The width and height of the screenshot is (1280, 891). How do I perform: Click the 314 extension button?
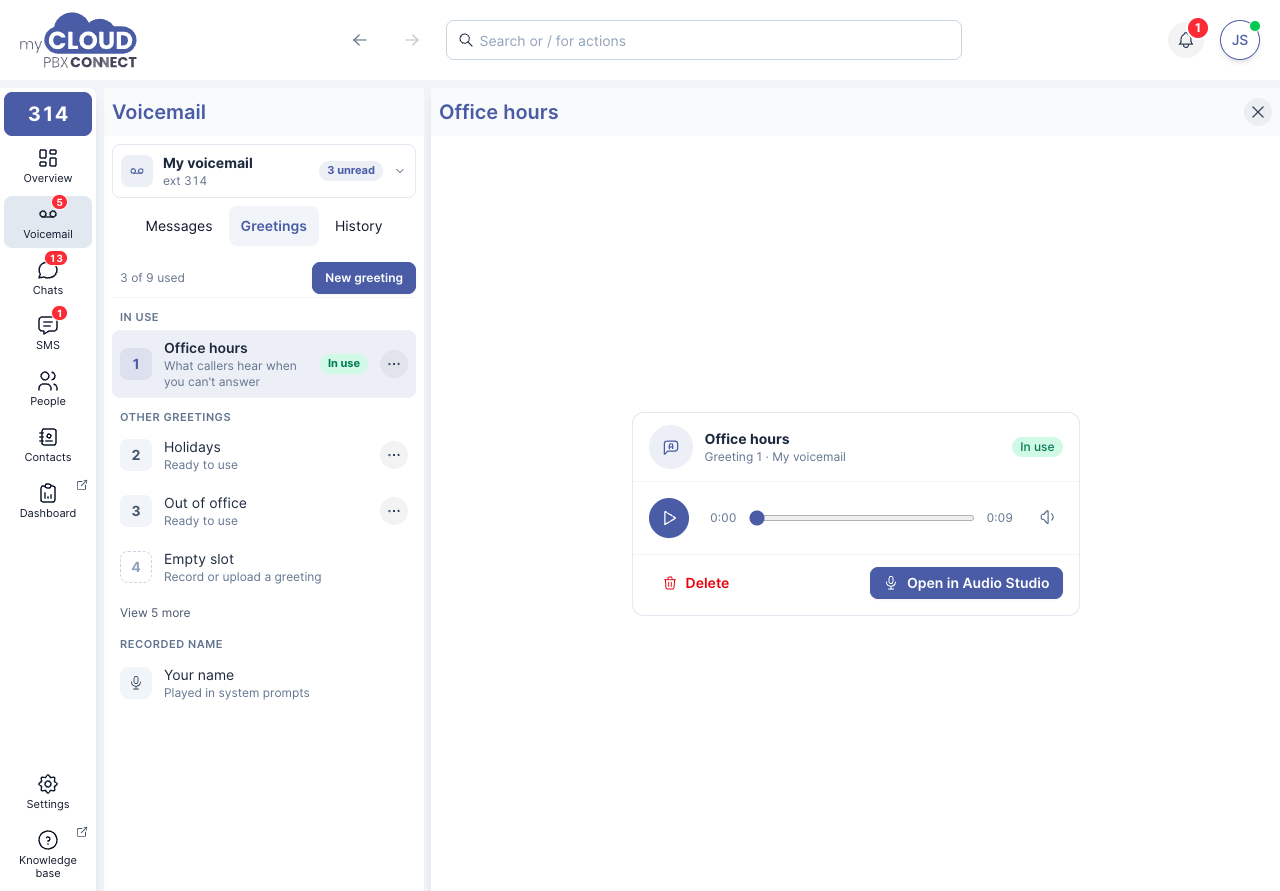pos(48,114)
